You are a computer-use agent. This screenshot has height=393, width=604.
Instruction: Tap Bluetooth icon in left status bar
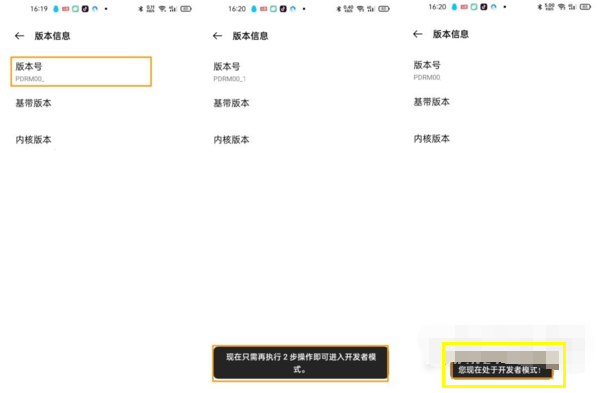[x=141, y=9]
